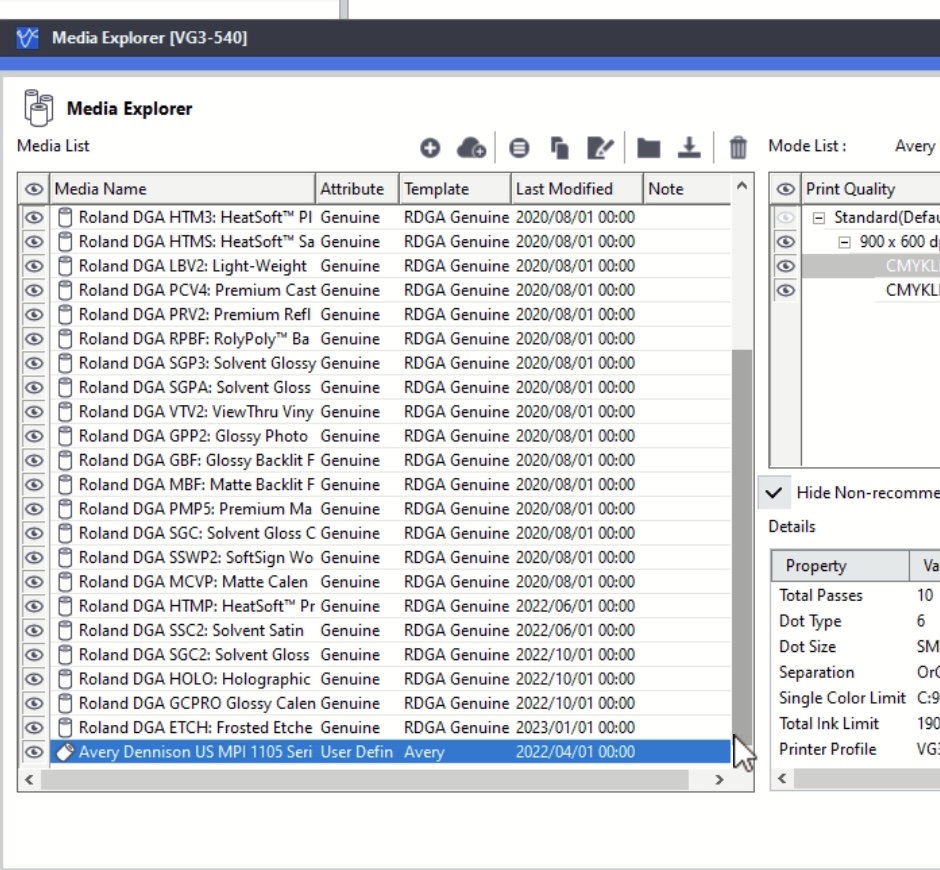Click the VersaWorks app icon in title bar
940x870 pixels.
coord(27,38)
